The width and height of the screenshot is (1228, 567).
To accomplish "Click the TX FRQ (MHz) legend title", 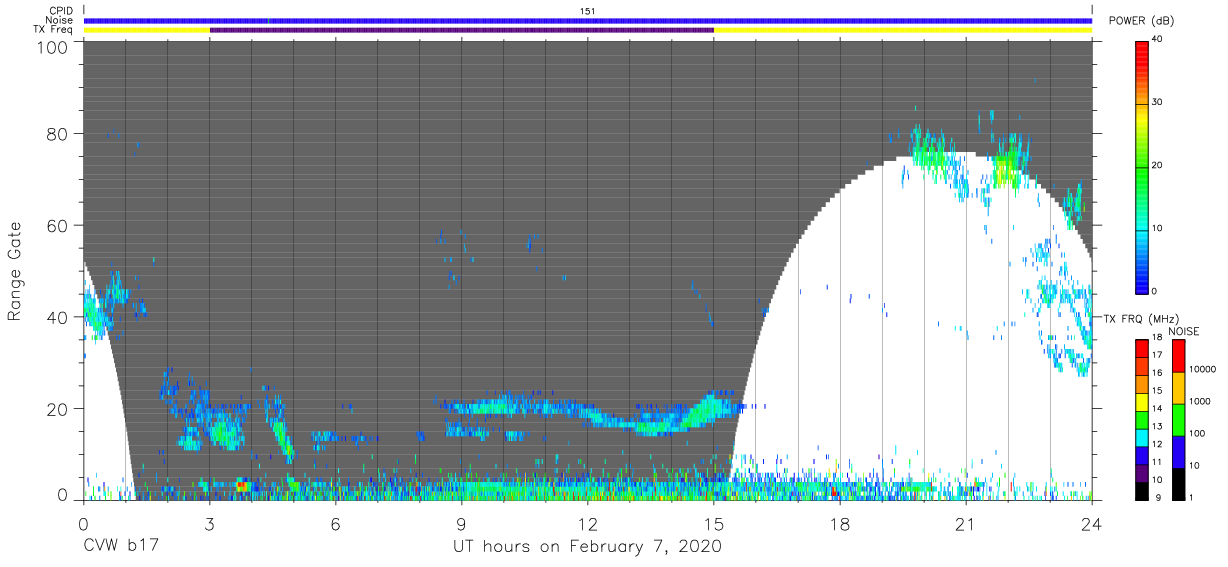I will click(1141, 318).
